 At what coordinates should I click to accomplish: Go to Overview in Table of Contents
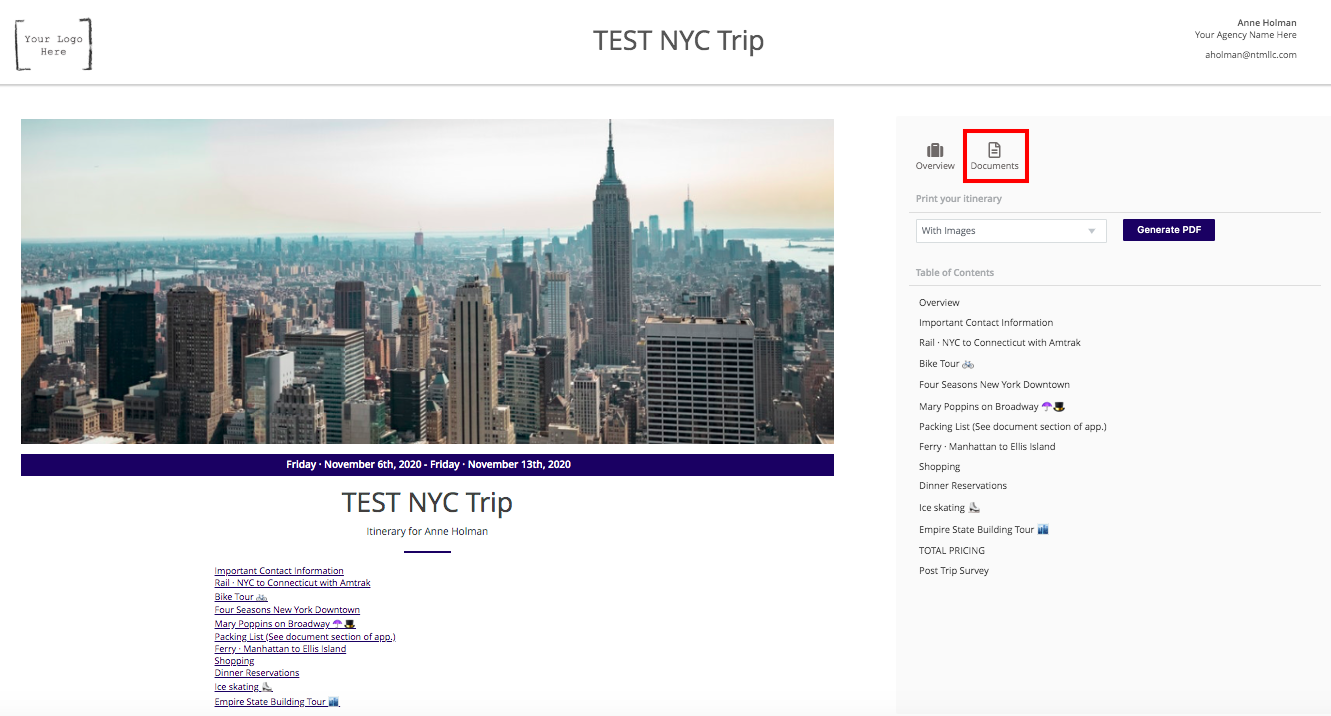(939, 303)
